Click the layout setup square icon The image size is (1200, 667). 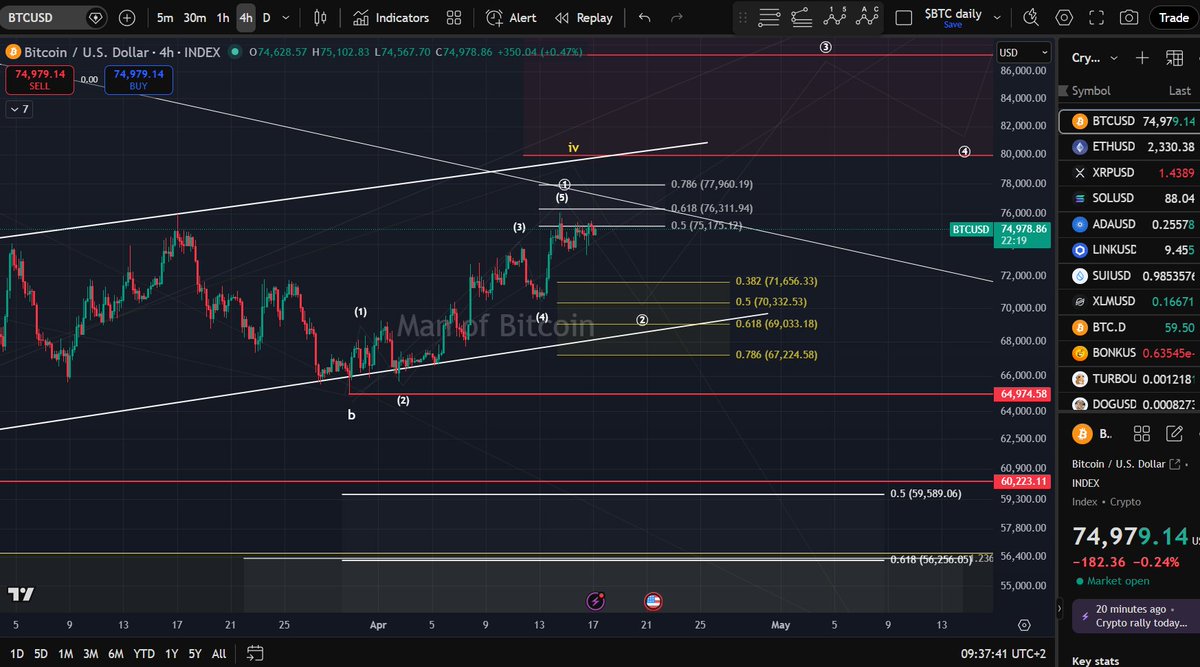coord(903,18)
